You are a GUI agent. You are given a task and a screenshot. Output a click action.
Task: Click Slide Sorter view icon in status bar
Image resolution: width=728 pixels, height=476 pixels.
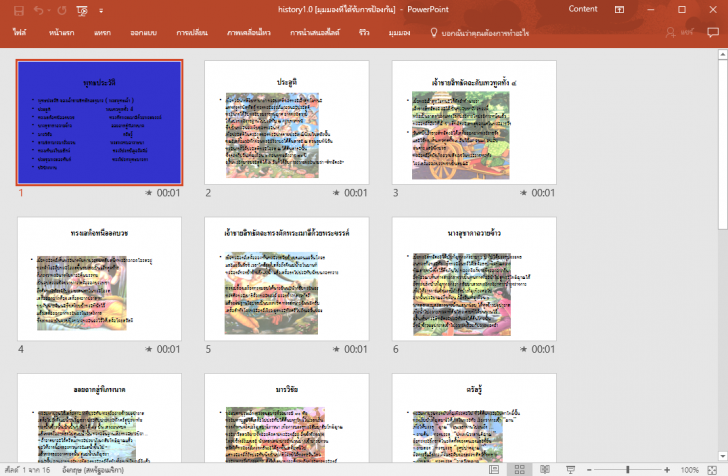pyautogui.click(x=520, y=470)
